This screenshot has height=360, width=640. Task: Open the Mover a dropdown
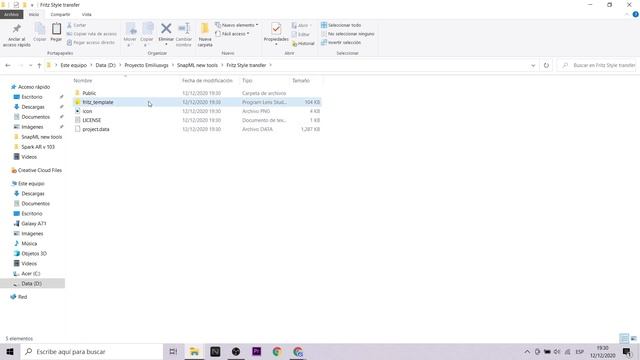pyautogui.click(x=130, y=35)
